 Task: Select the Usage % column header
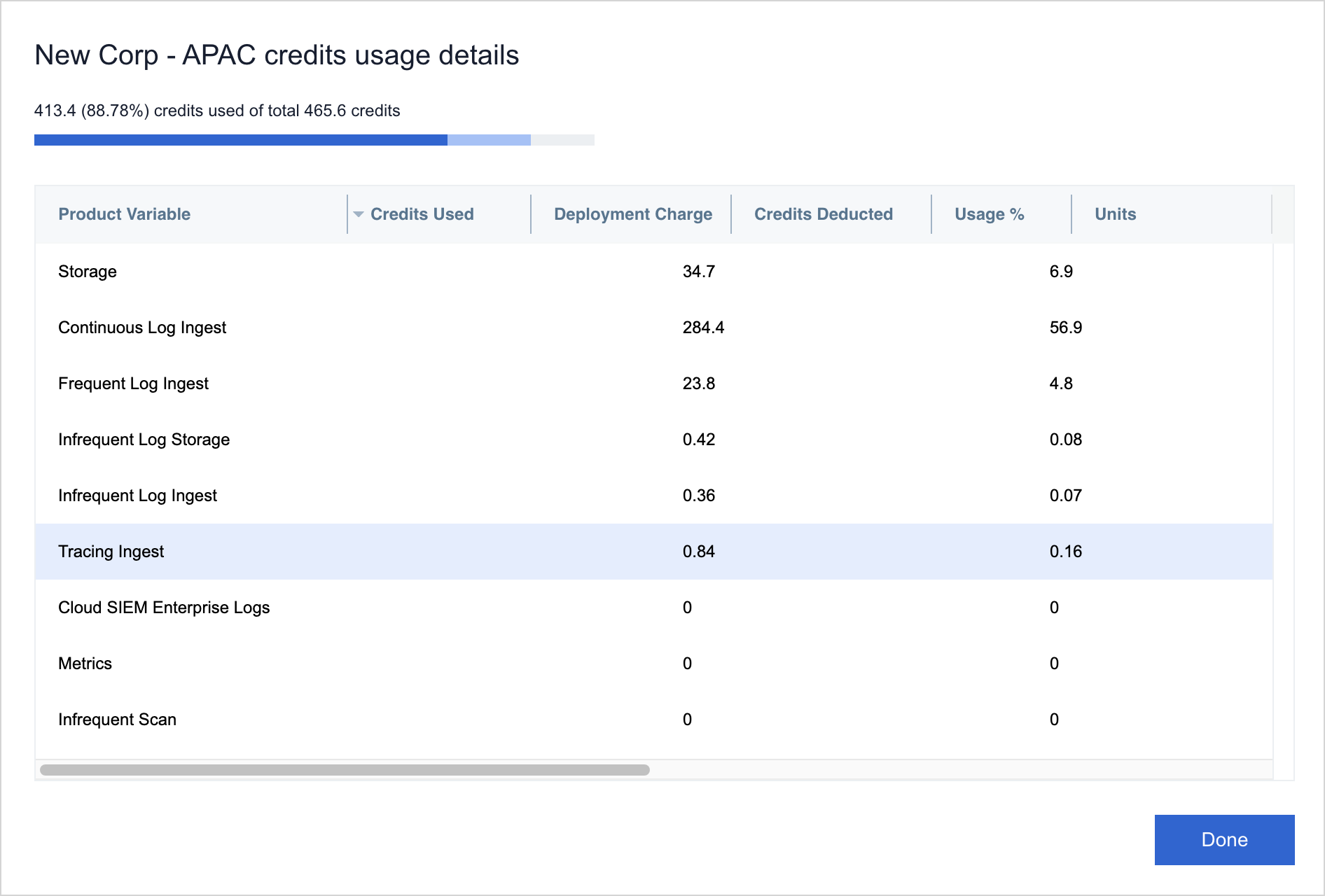(x=989, y=214)
